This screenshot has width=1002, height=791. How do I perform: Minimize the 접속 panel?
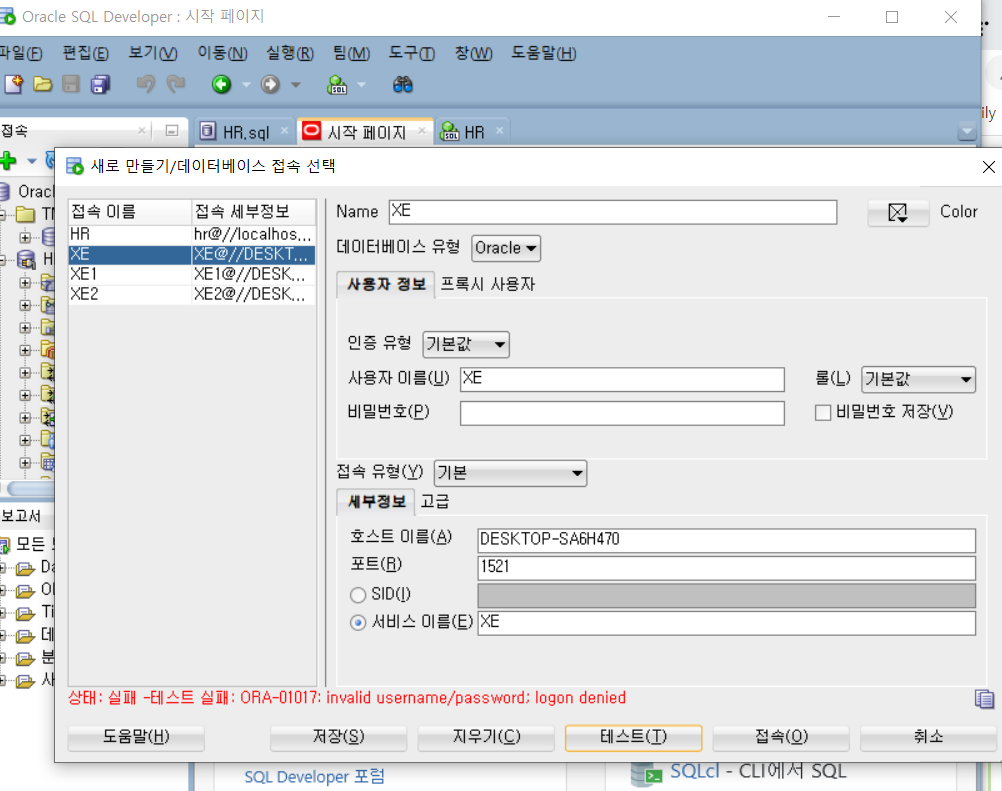click(172, 131)
